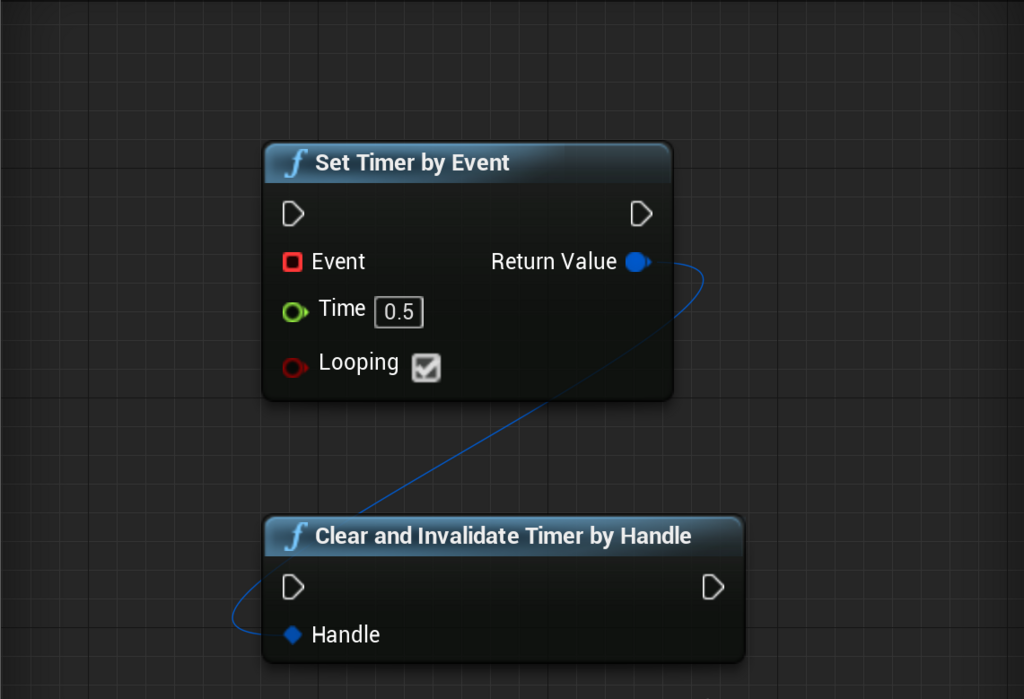Click the green Time input pin

click(x=295, y=312)
